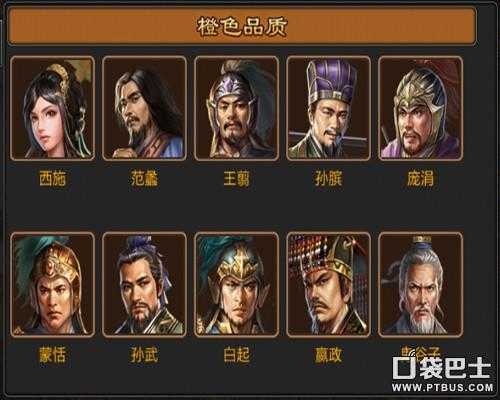Screen dimensions: 500x400
Task: Select the 孙膑 purple hat portrait
Action: [328, 108]
